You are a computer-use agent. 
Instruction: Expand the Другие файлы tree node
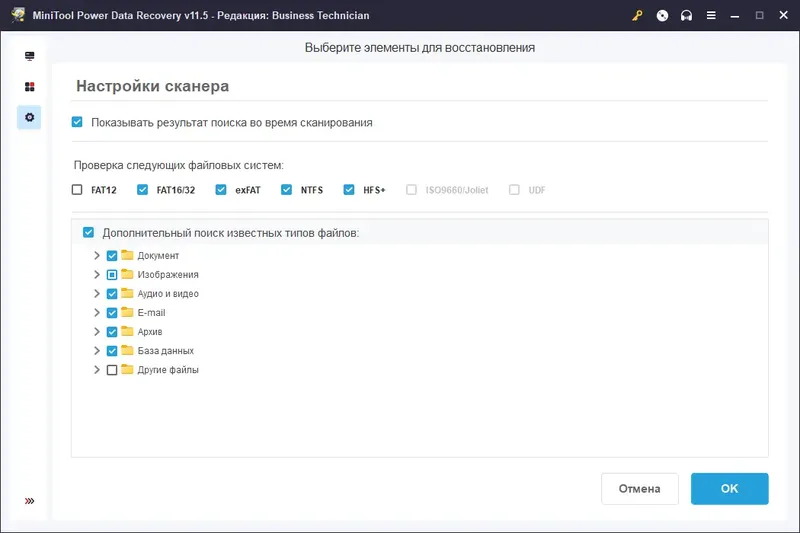96,370
